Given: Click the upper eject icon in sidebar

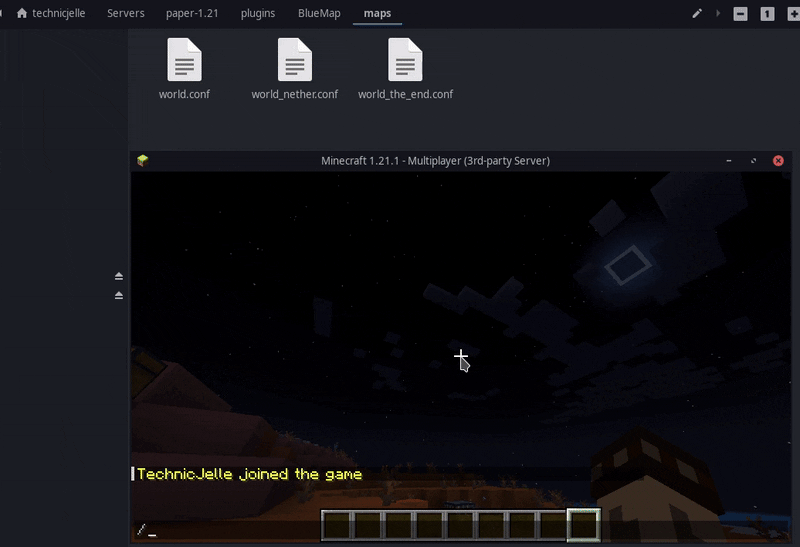Looking at the screenshot, I should [119, 276].
